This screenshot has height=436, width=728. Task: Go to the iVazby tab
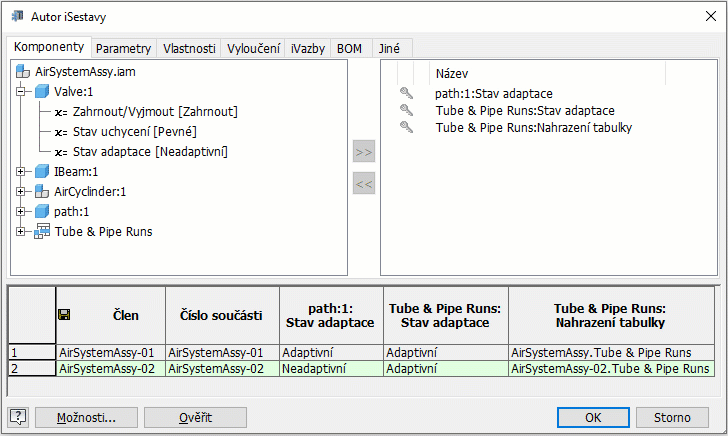point(307,48)
